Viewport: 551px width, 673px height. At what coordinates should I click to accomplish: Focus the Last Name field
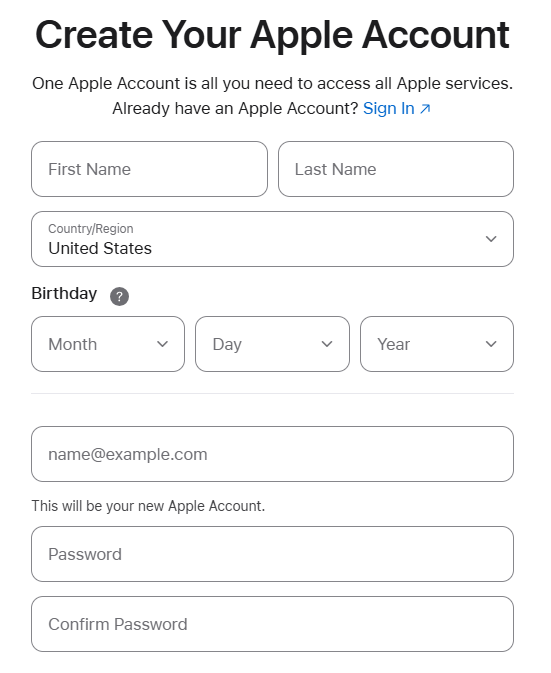pos(396,169)
